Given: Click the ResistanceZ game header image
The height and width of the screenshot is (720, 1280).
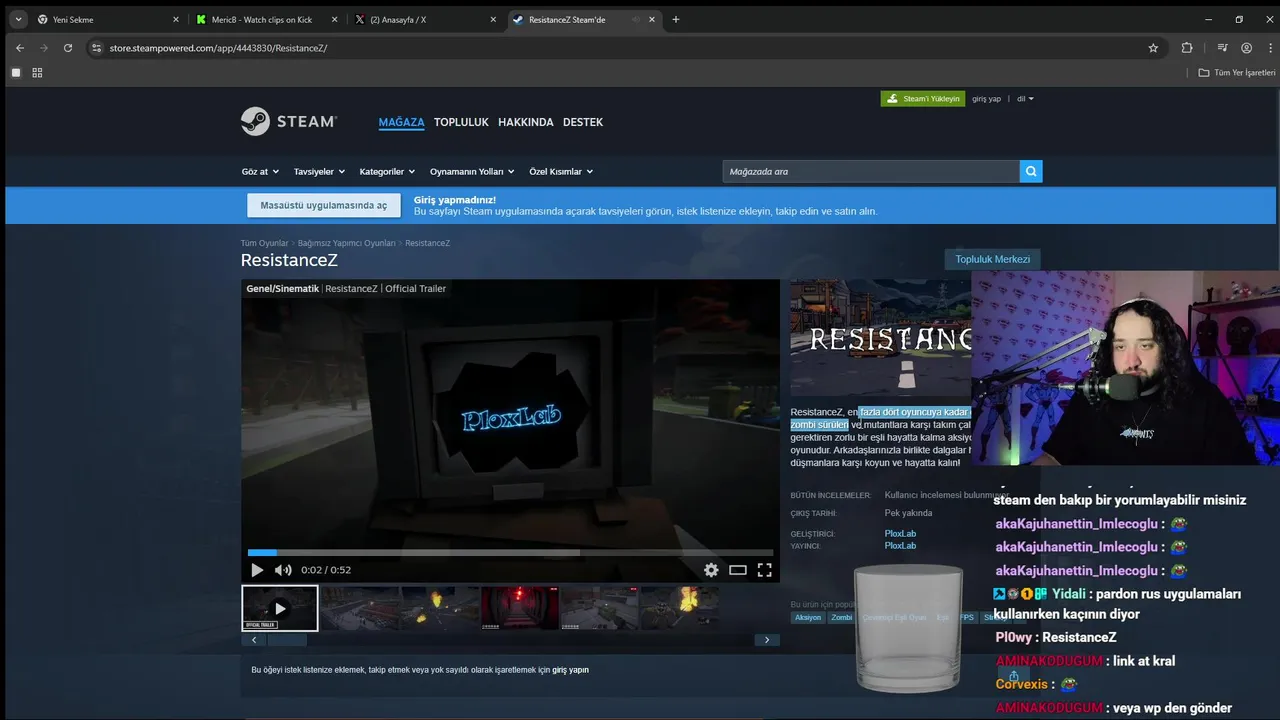Looking at the screenshot, I should 881,337.
